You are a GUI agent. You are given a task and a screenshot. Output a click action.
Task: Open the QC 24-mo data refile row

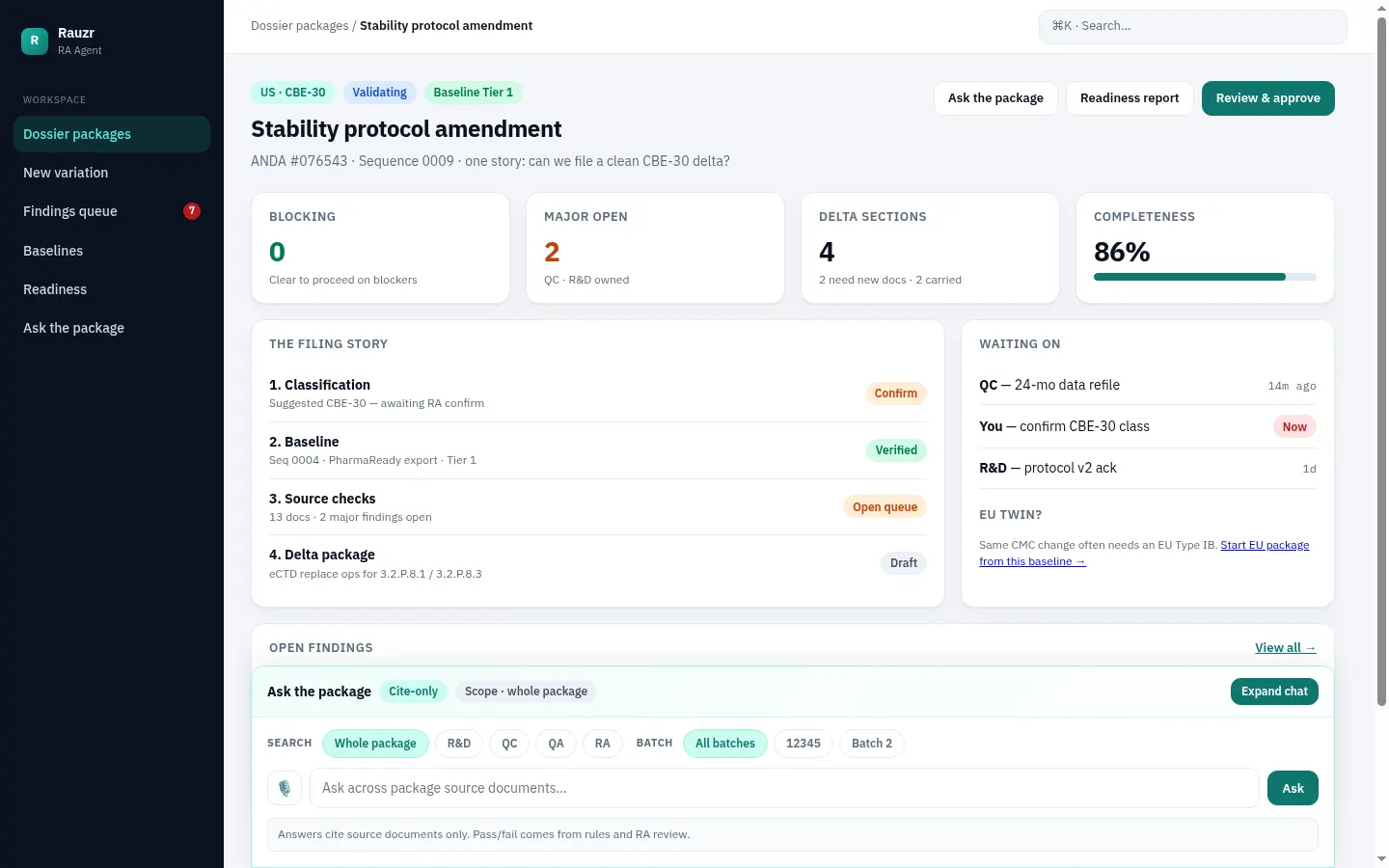pyautogui.click(x=1148, y=385)
